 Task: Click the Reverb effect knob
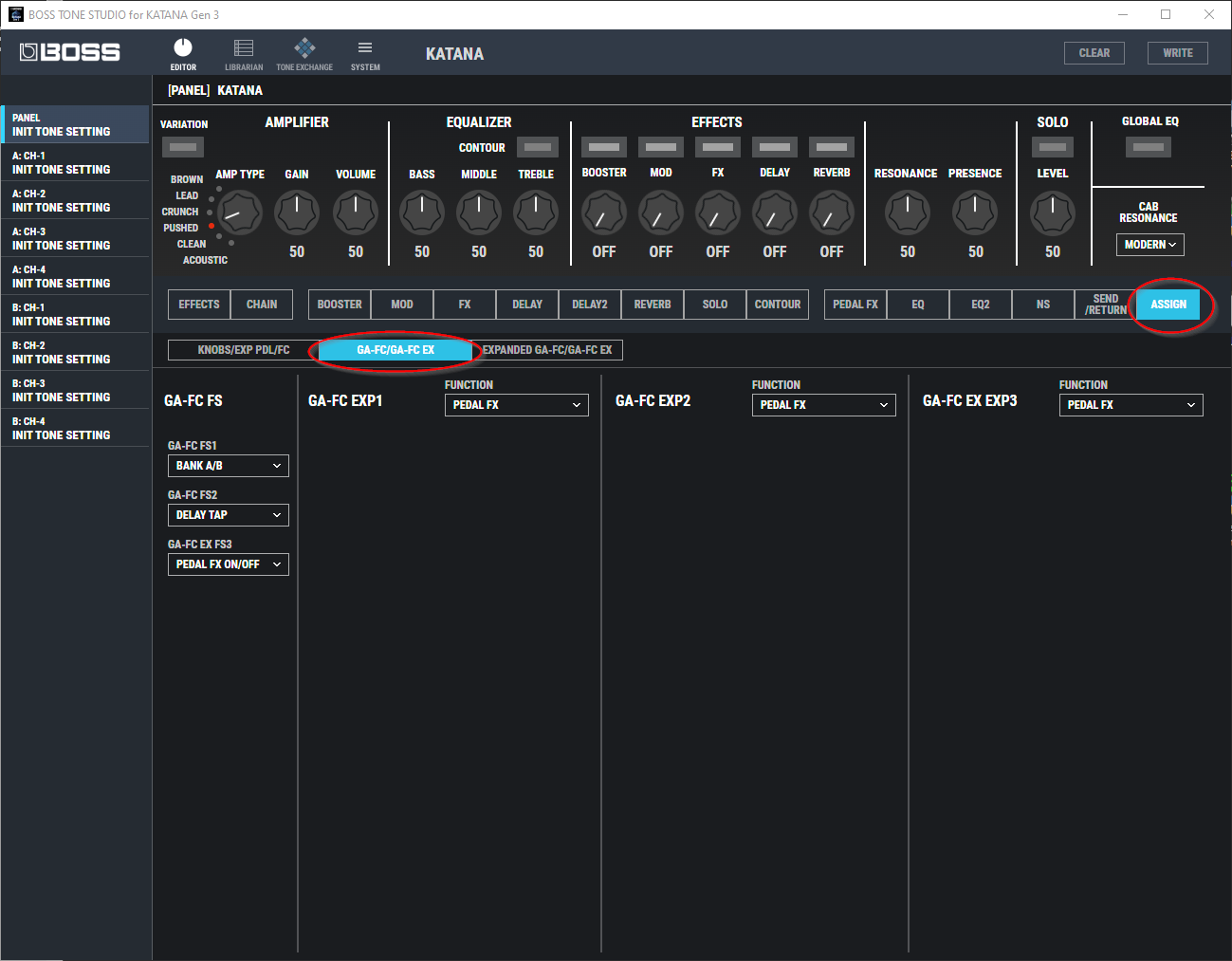pyautogui.click(x=832, y=213)
